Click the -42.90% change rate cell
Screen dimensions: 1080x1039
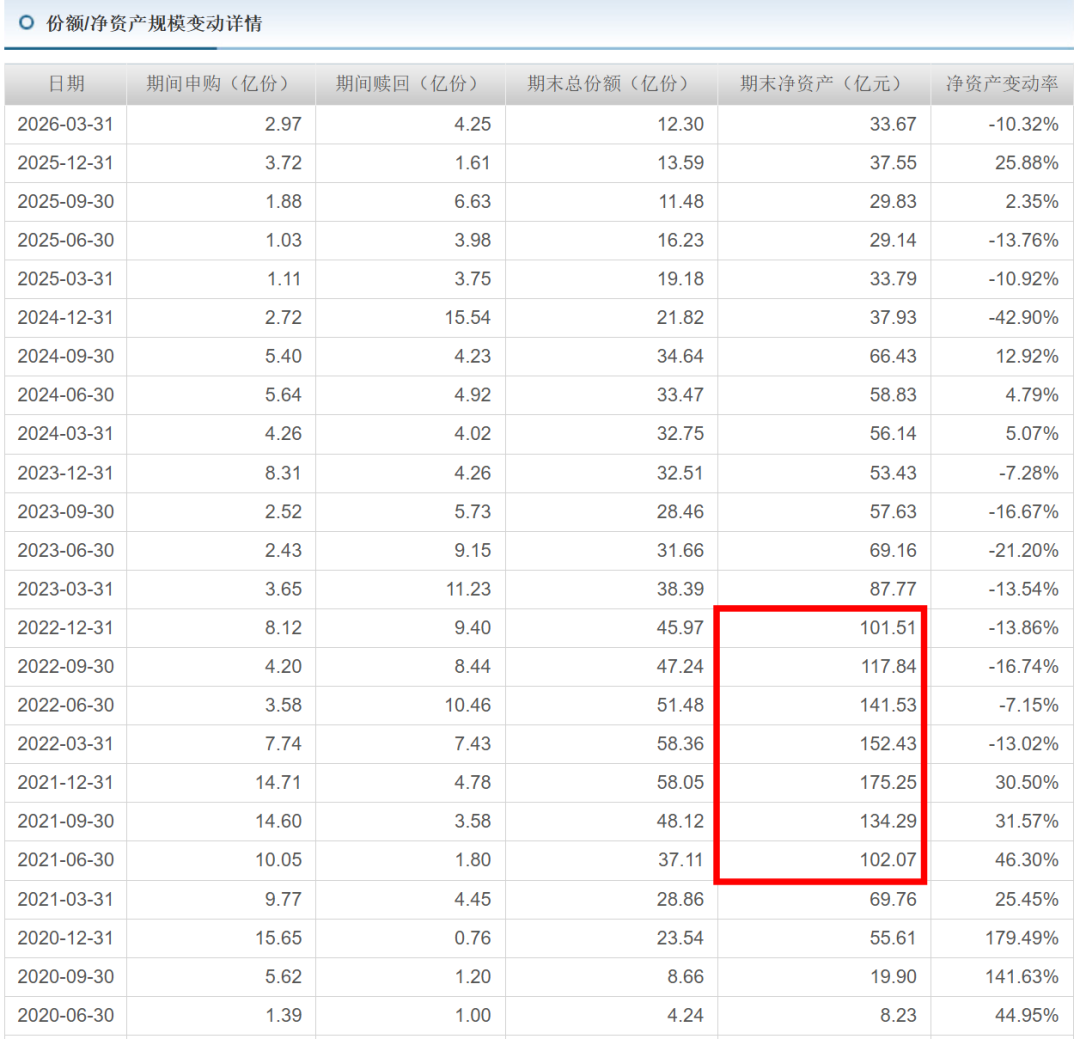[1002, 318]
